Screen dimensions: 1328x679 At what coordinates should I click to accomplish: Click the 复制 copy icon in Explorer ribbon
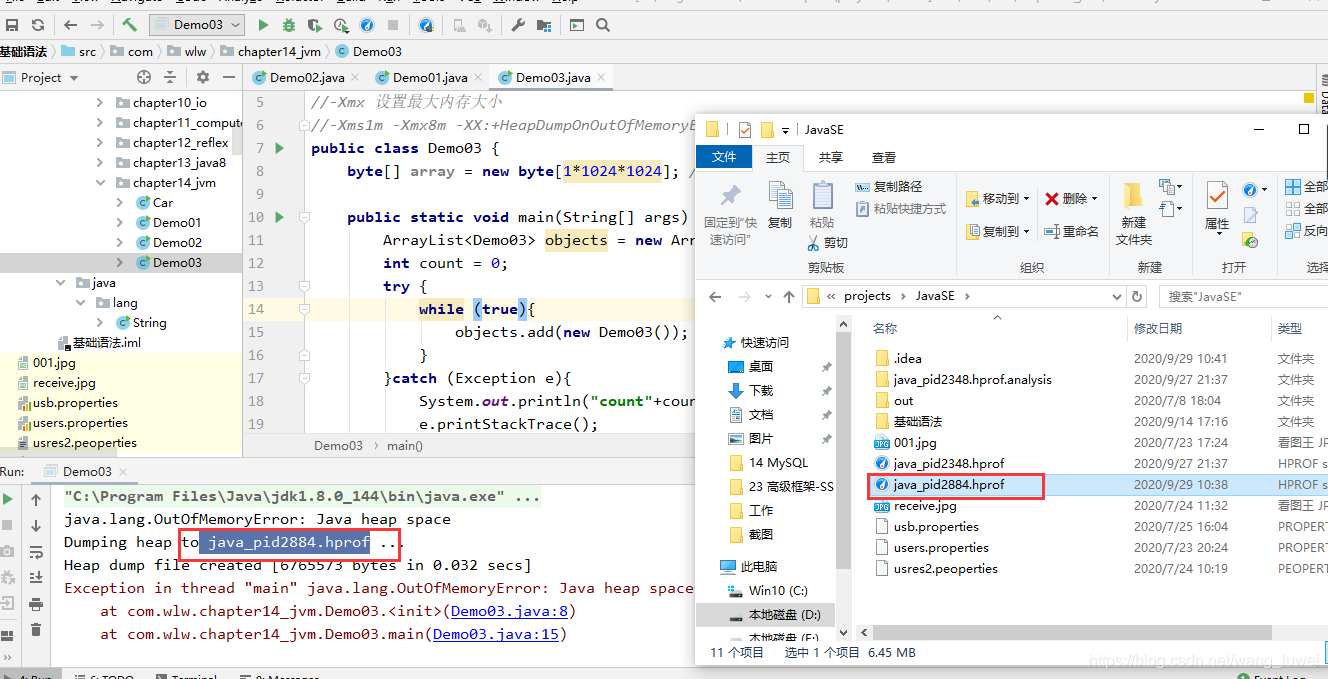780,205
